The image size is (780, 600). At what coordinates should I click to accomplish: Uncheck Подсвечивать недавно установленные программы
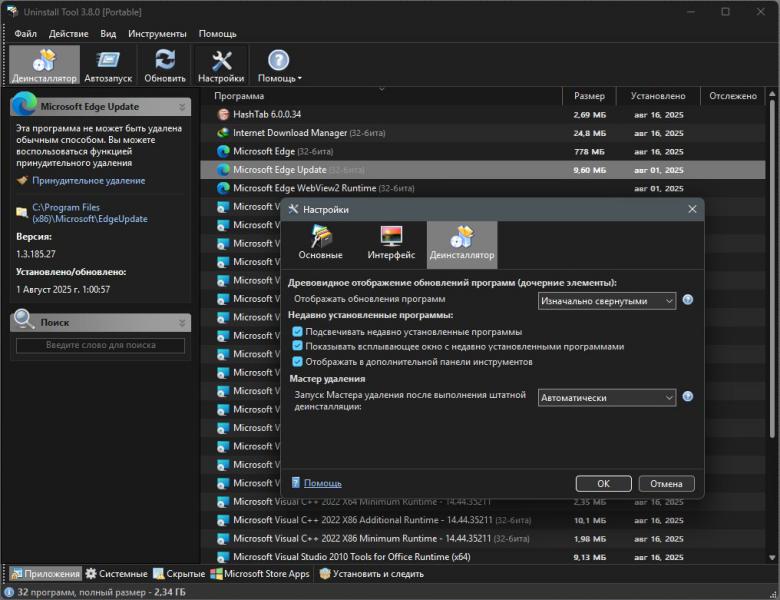[x=297, y=332]
